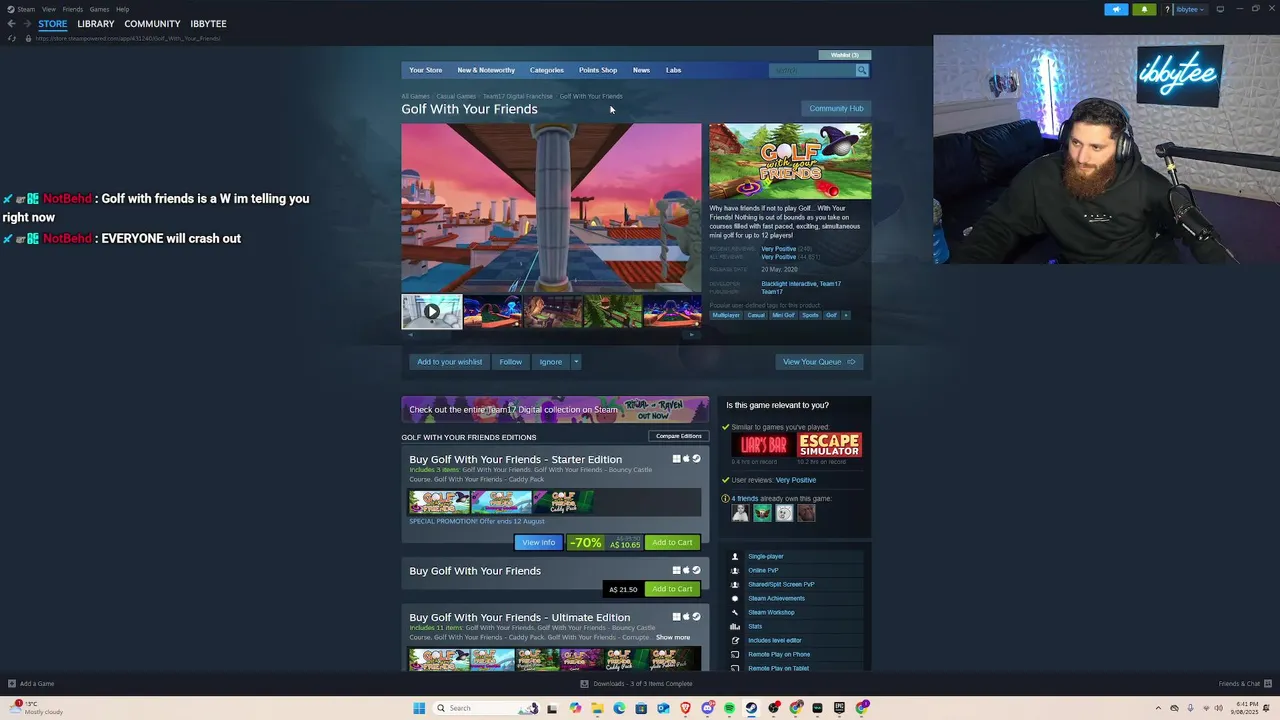Open the Games menu
The image size is (1280, 720).
pos(99,9)
